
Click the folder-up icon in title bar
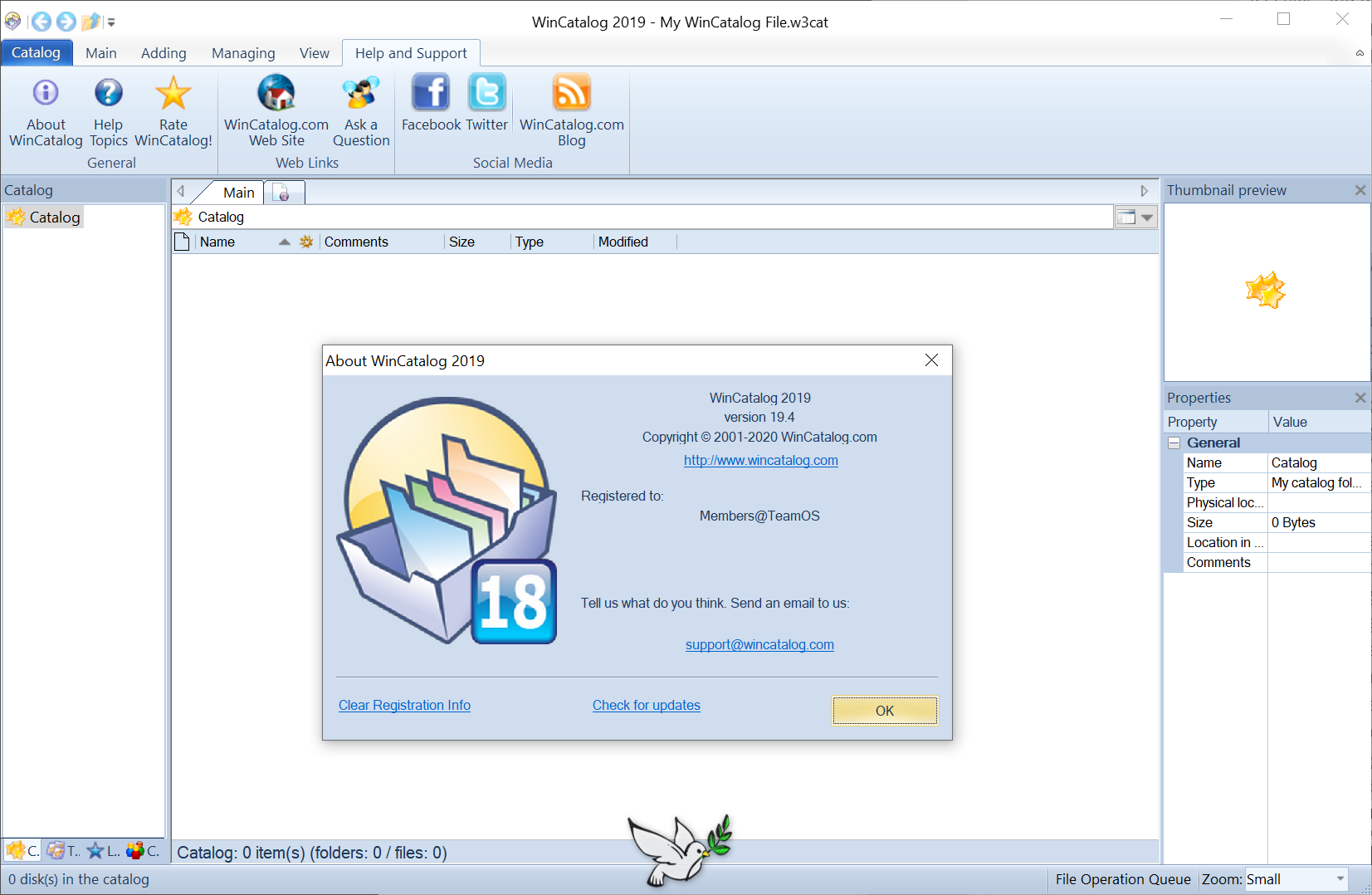(91, 22)
